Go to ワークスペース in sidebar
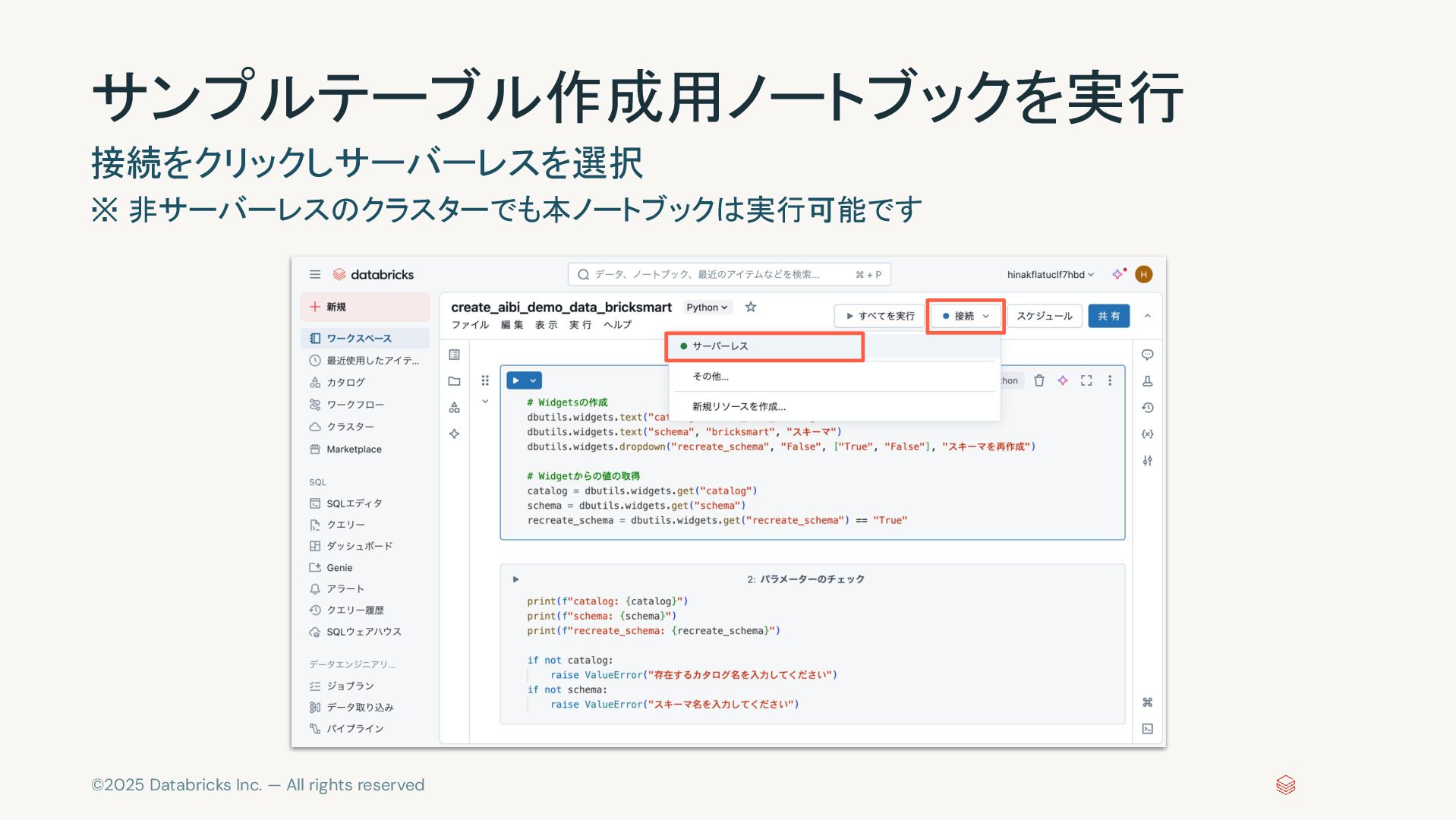The image size is (1456, 820). tap(365, 339)
